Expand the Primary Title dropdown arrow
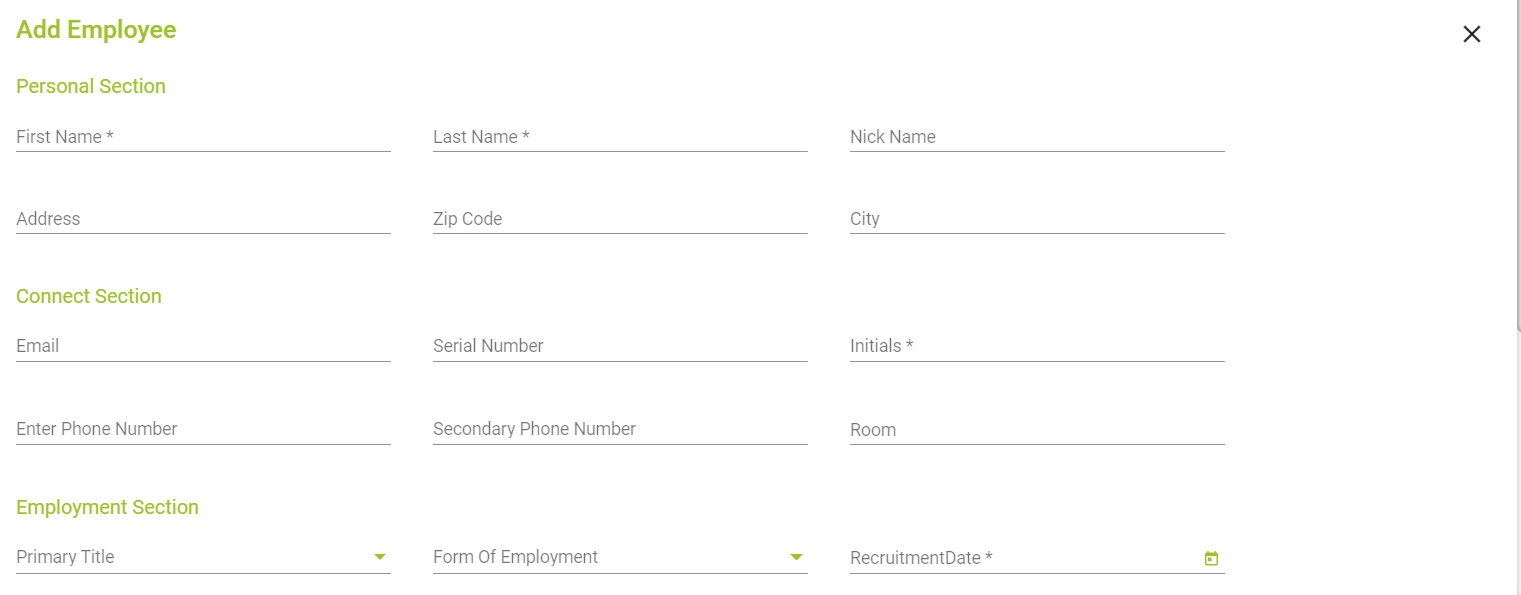 [380, 557]
